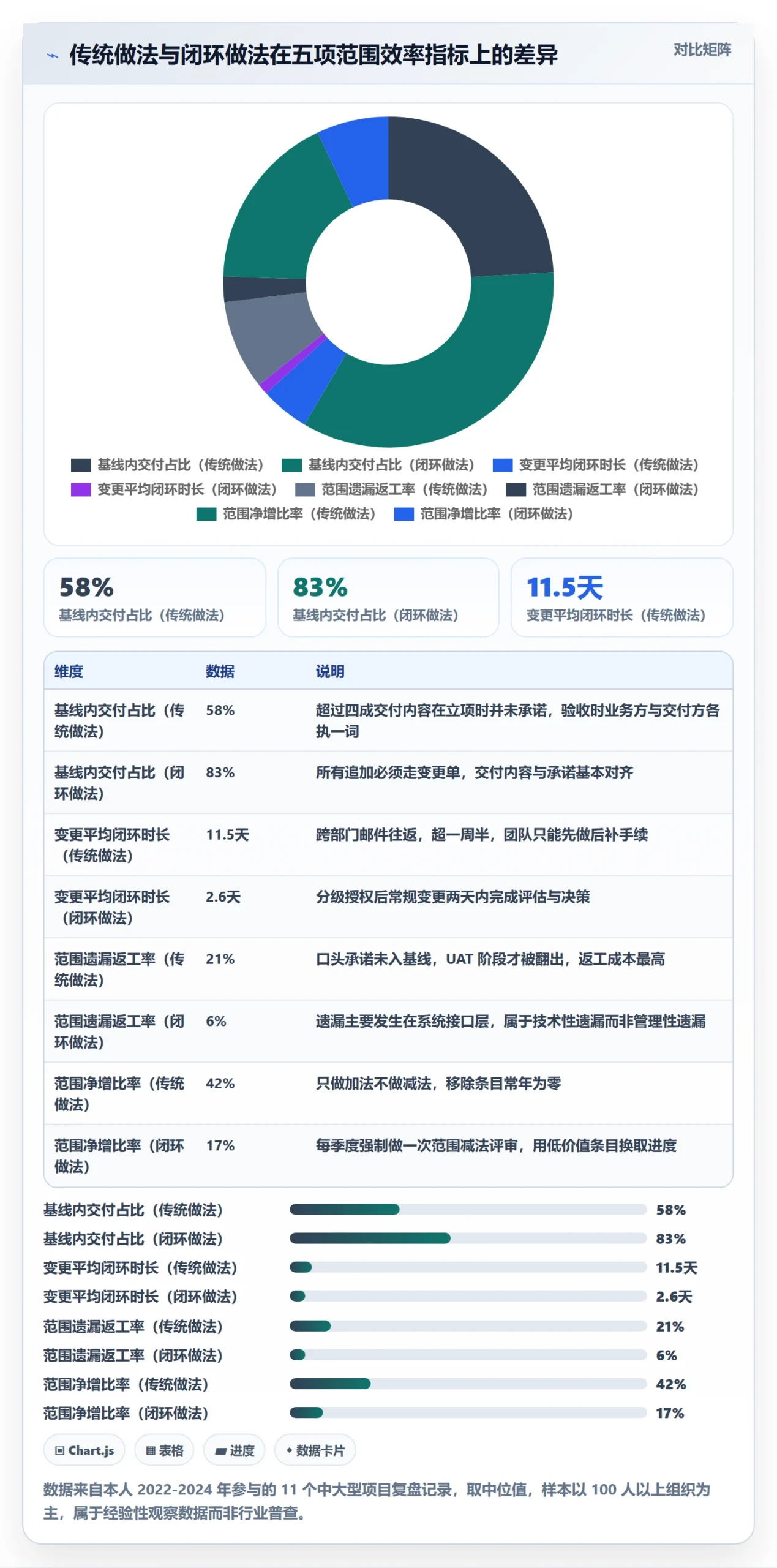The width and height of the screenshot is (777, 1568).
Task: Click progress bar showing 6%
Action: [x=468, y=1355]
